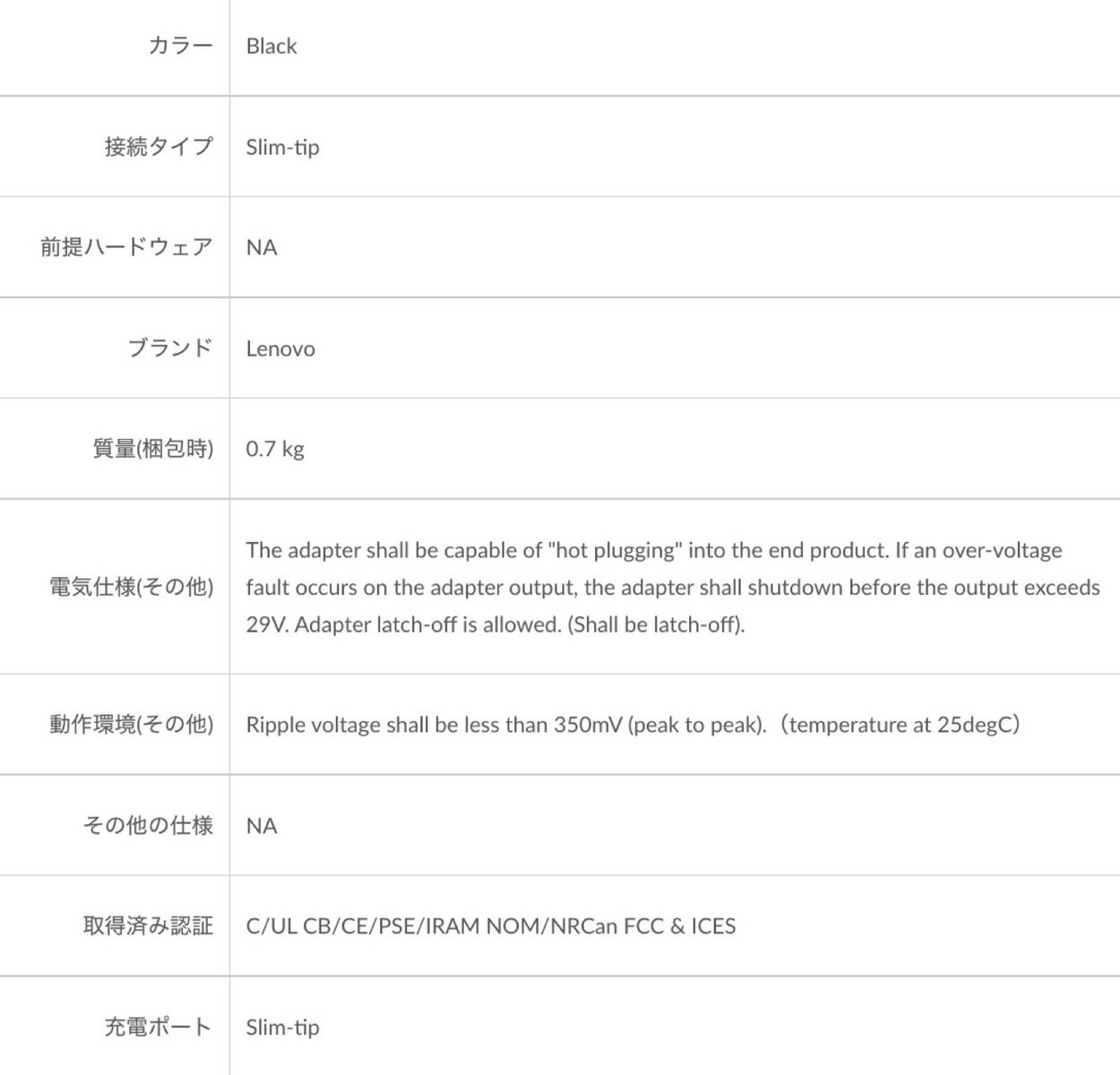1120x1075 pixels.
Task: Select the Ripple voltage specification text
Action: [x=633, y=725]
